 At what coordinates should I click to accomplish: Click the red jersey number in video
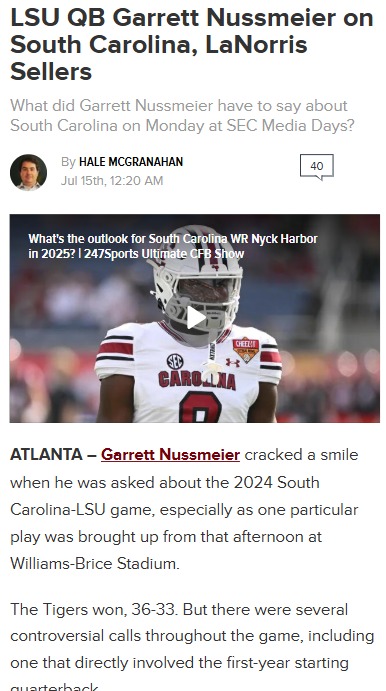200,407
